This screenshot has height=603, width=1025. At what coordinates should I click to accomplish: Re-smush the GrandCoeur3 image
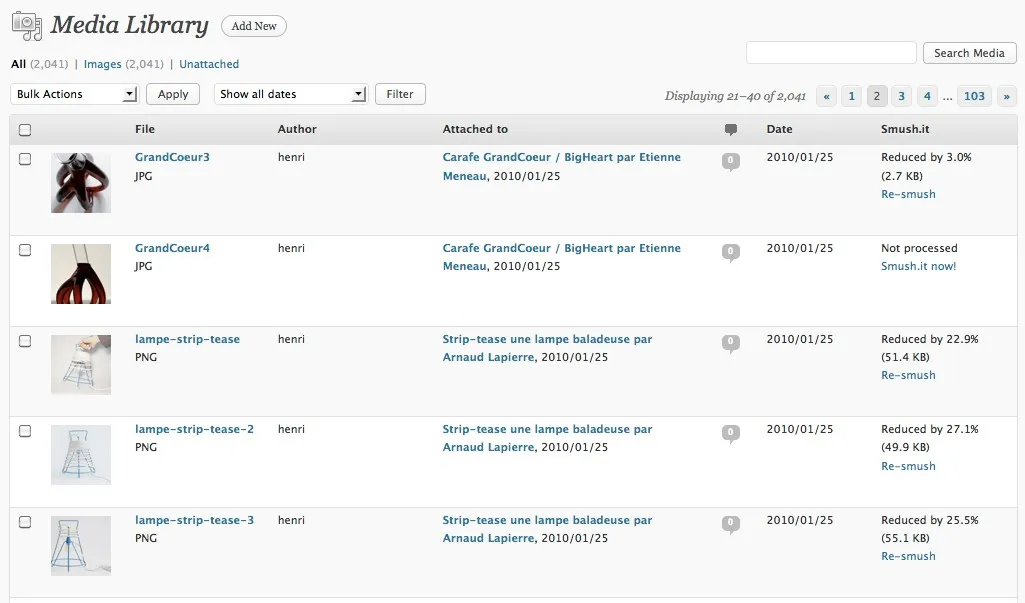coord(908,194)
